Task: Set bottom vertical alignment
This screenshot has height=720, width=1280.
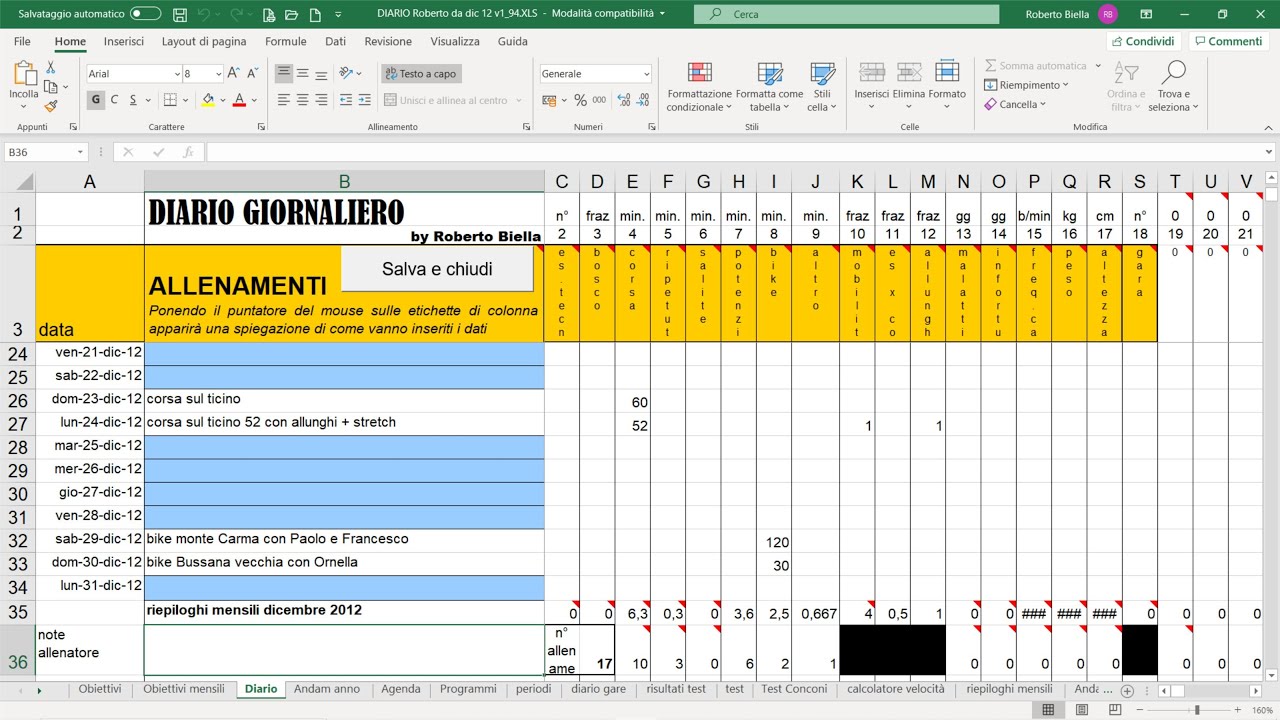Action: 320,73
